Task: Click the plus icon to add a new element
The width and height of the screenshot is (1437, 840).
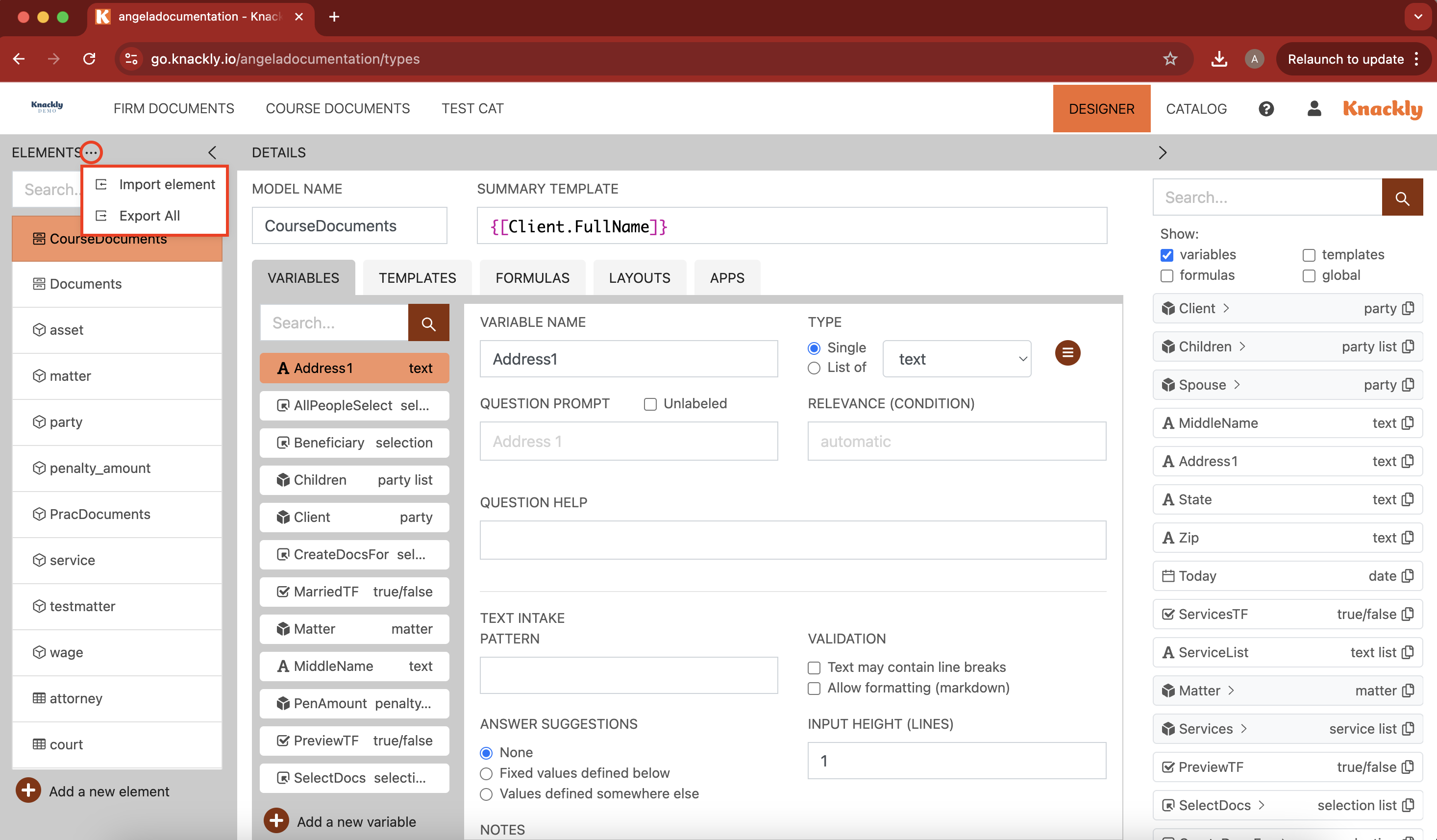Action: 28,791
